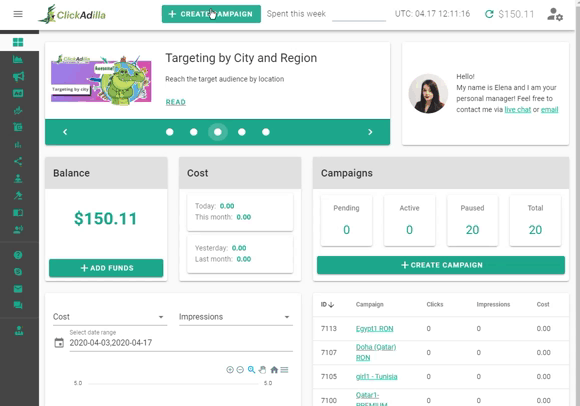Open the bottom group sidebar icon
The image size is (580, 406).
pyautogui.click(x=19, y=330)
